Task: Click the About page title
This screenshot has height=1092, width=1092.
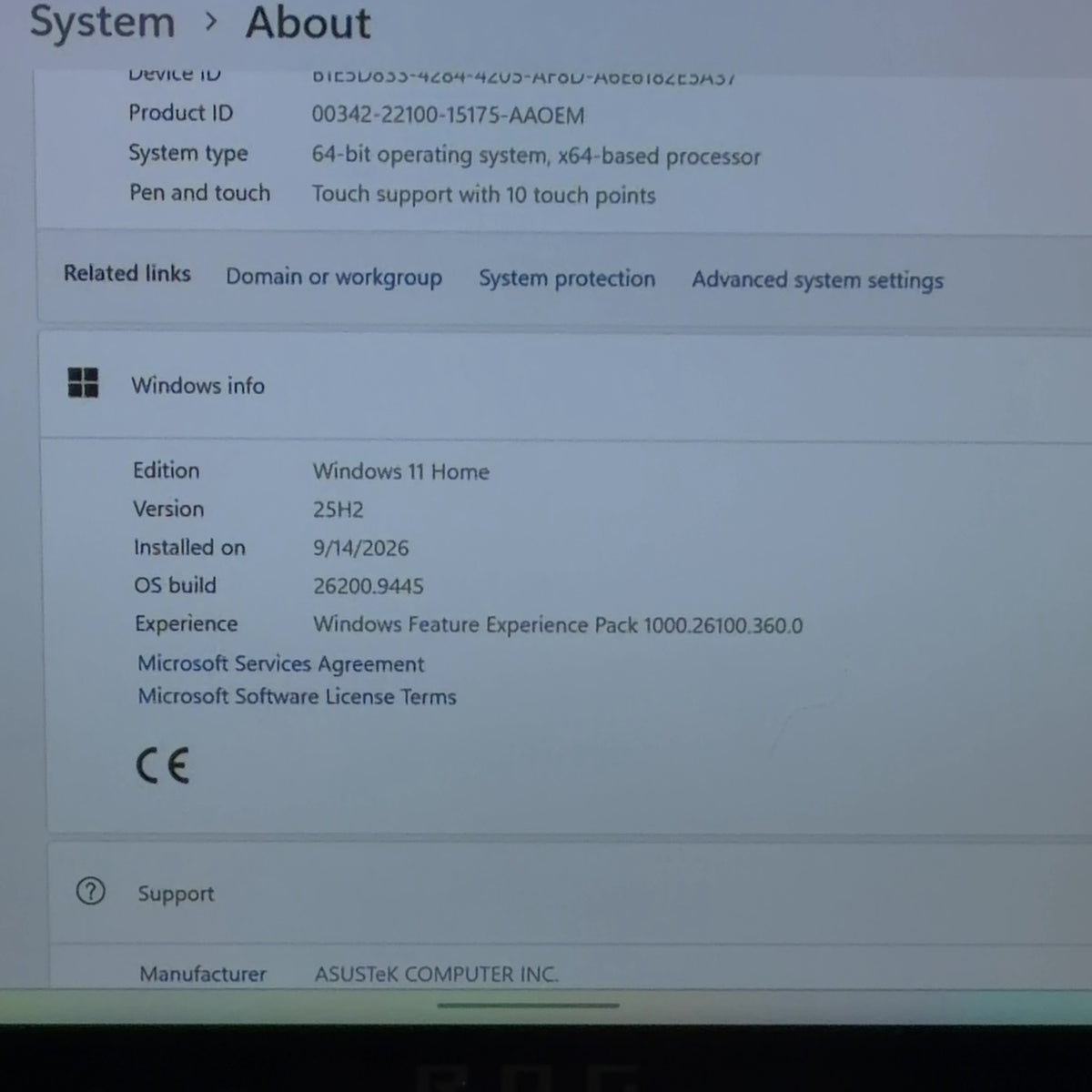Action: (x=308, y=23)
